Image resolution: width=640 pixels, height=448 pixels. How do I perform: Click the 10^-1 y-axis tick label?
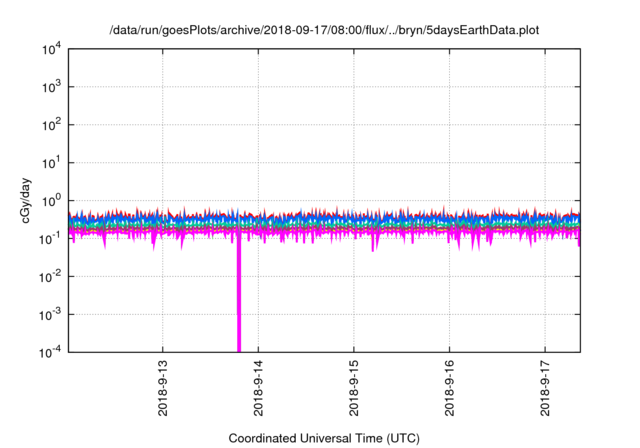(51, 239)
